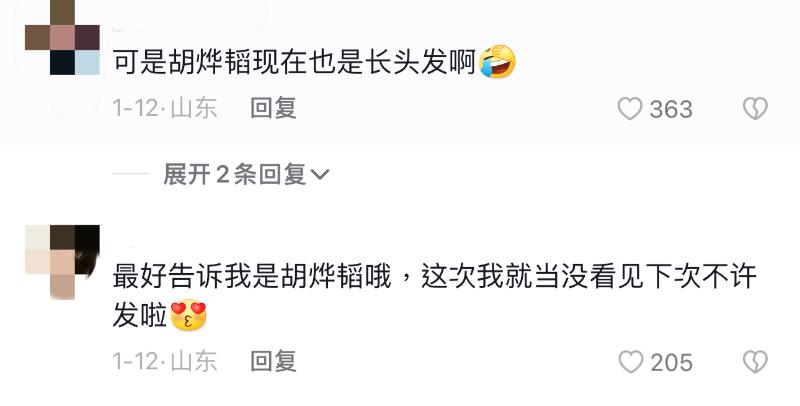Select the comment text 可是胡烨韬现在也是长头发啊
This screenshot has height=406, width=800.
[x=294, y=62]
